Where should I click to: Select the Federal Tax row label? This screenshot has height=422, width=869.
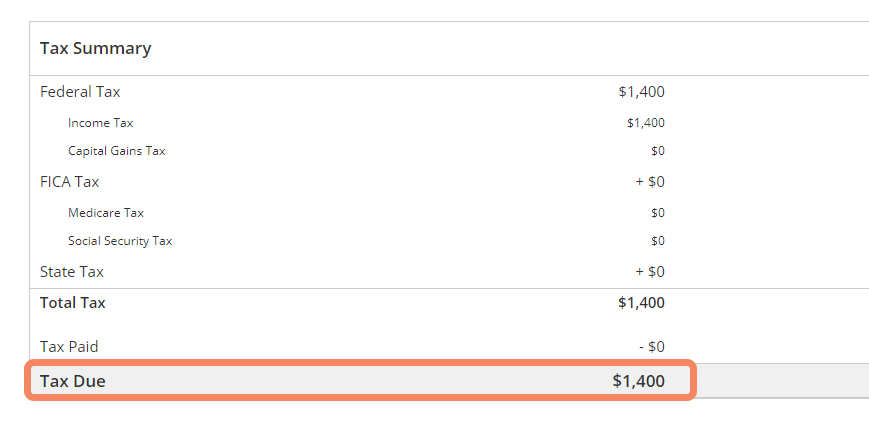[x=80, y=91]
